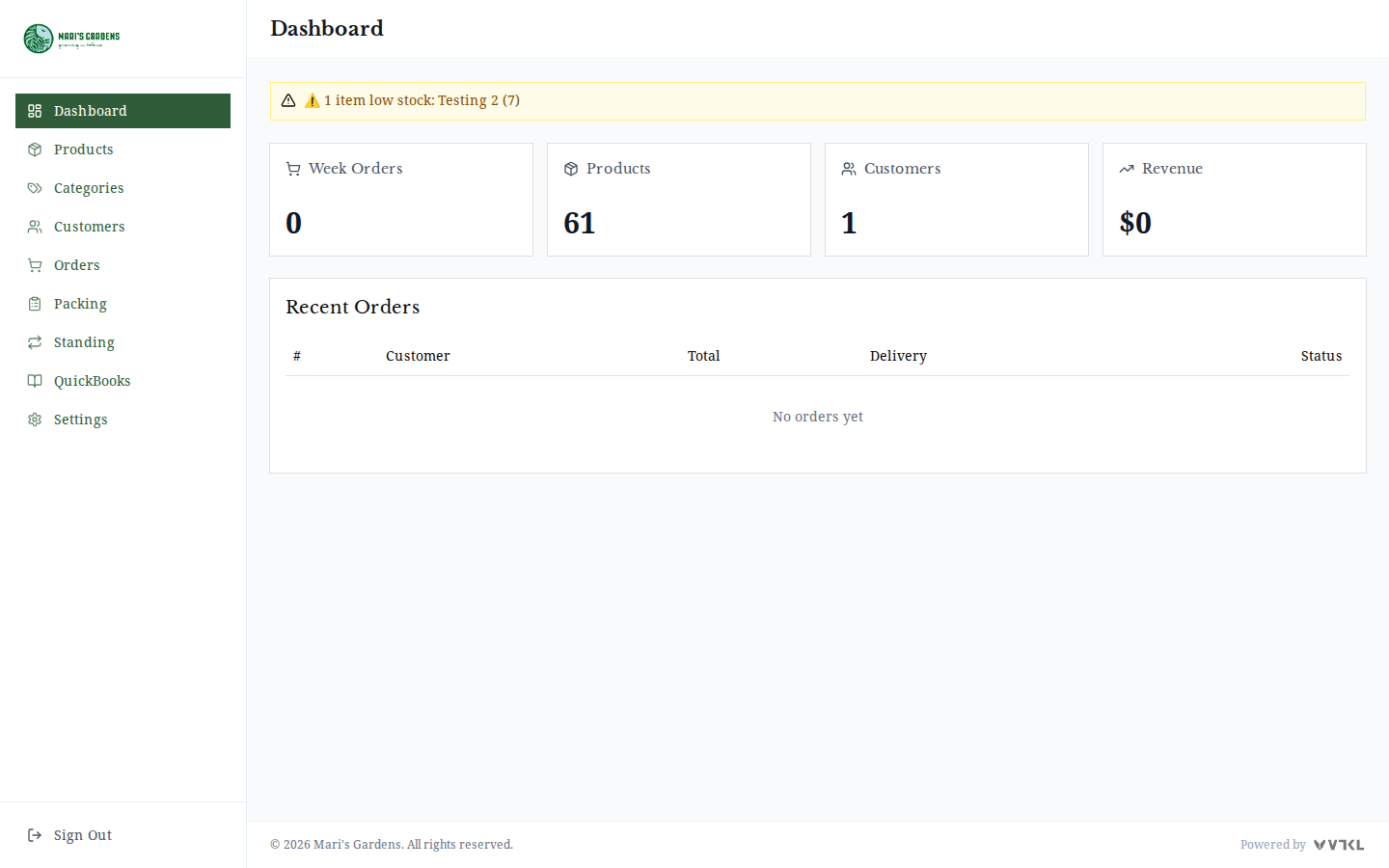This screenshot has width=1389, height=868.
Task: Select the Packing menu item
Action: [x=123, y=304]
